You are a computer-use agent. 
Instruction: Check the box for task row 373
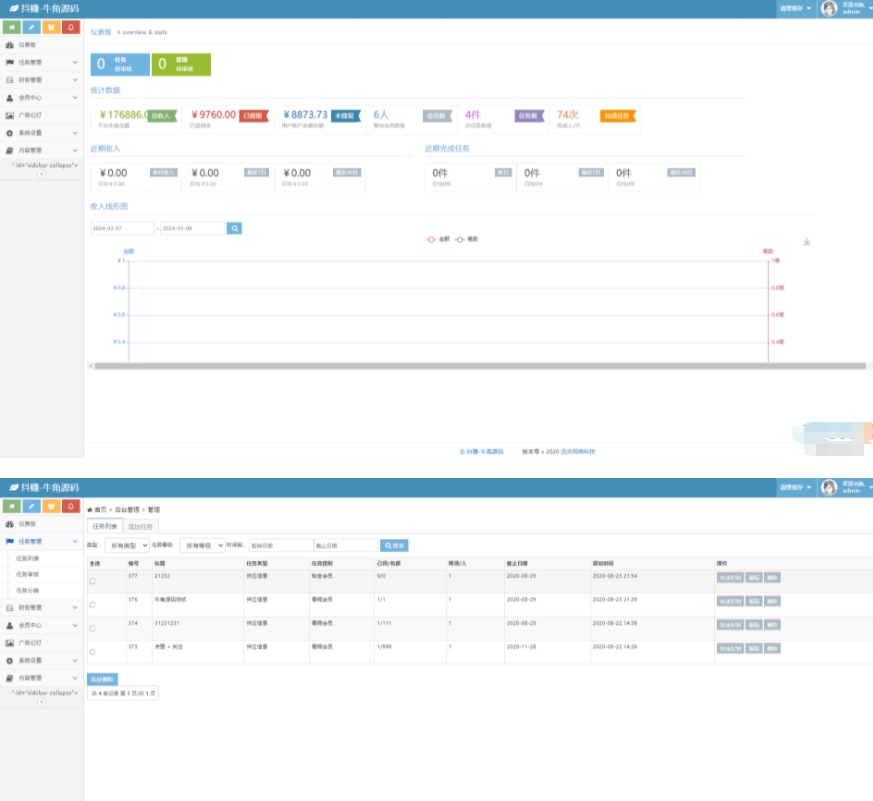[x=93, y=652]
